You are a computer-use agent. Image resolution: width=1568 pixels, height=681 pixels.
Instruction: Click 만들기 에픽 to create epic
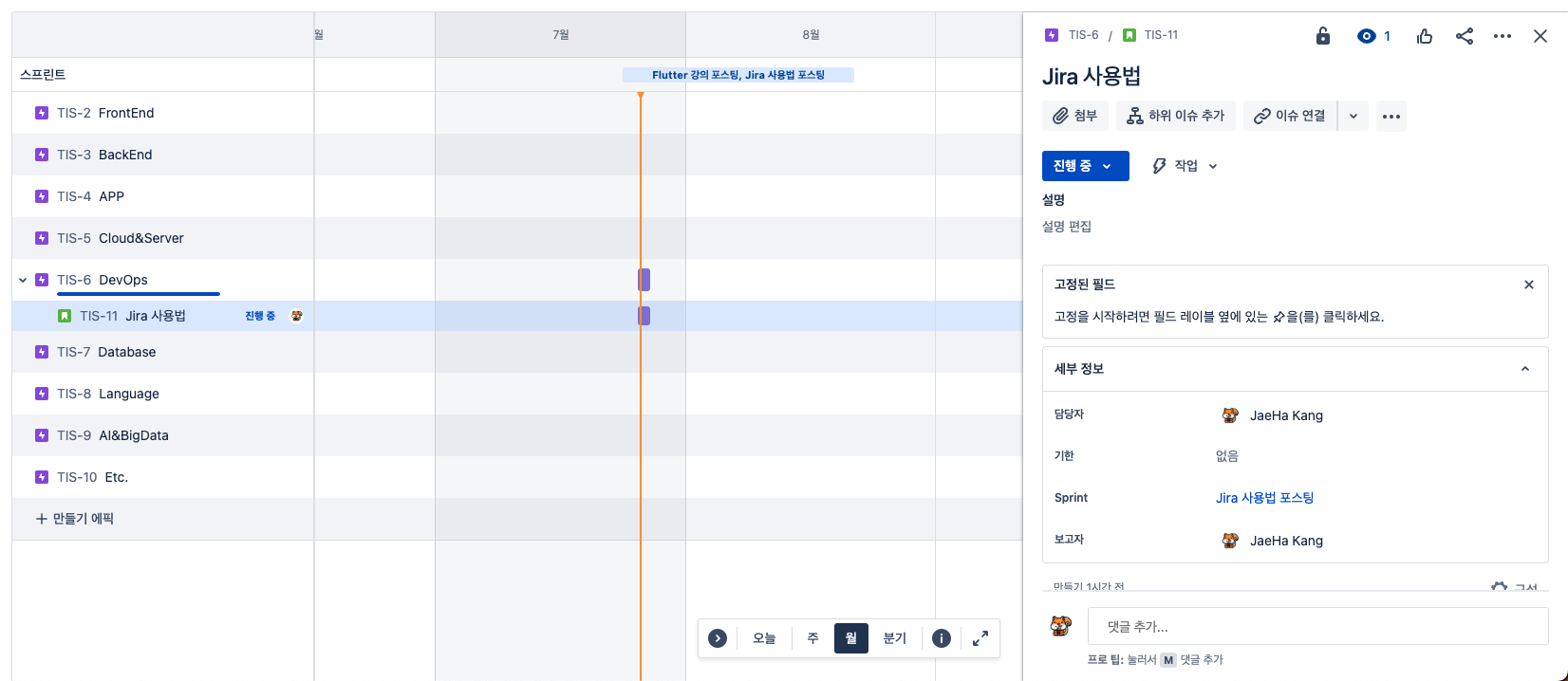pyautogui.click(x=75, y=519)
